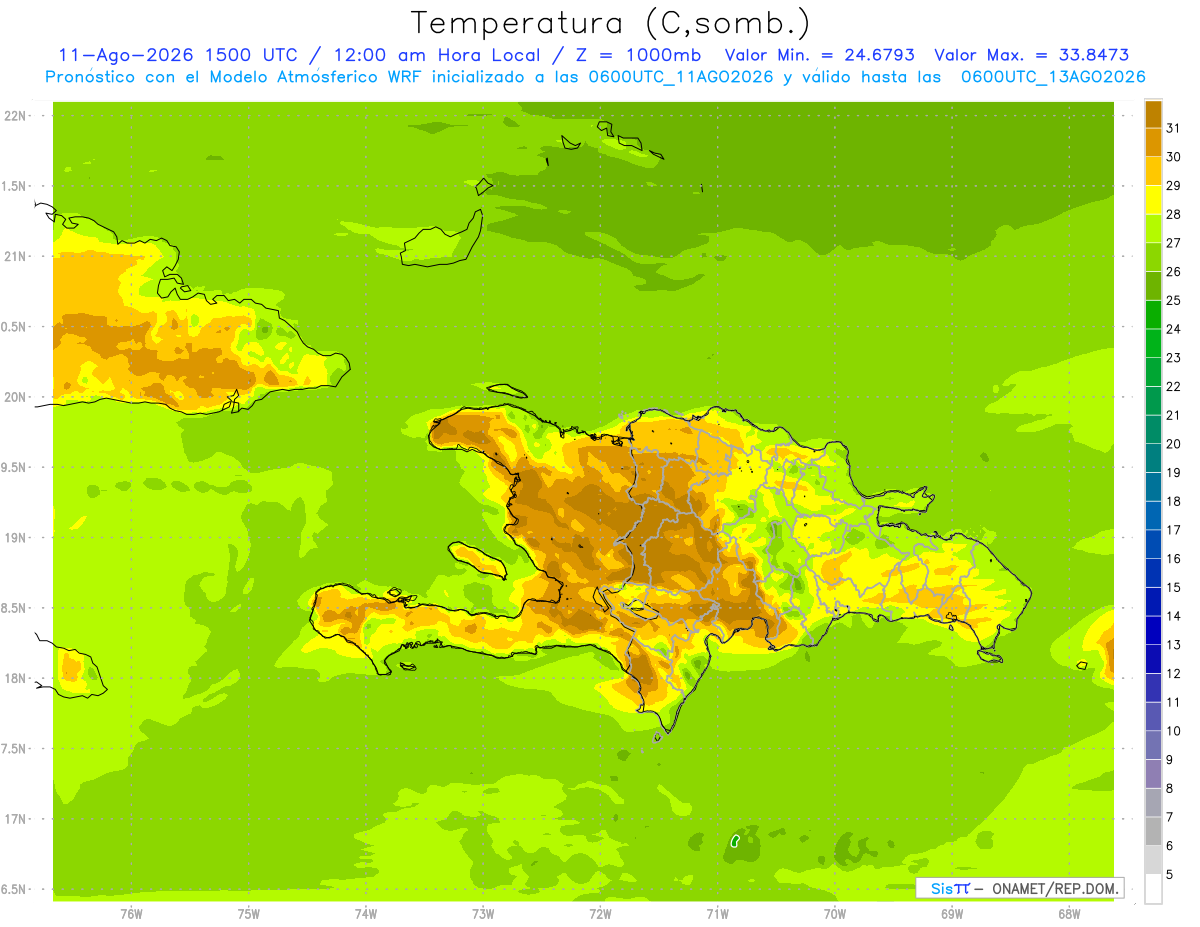Click the 75W longitude axis label
Viewport: 1200px width, 927px height.
point(249,914)
